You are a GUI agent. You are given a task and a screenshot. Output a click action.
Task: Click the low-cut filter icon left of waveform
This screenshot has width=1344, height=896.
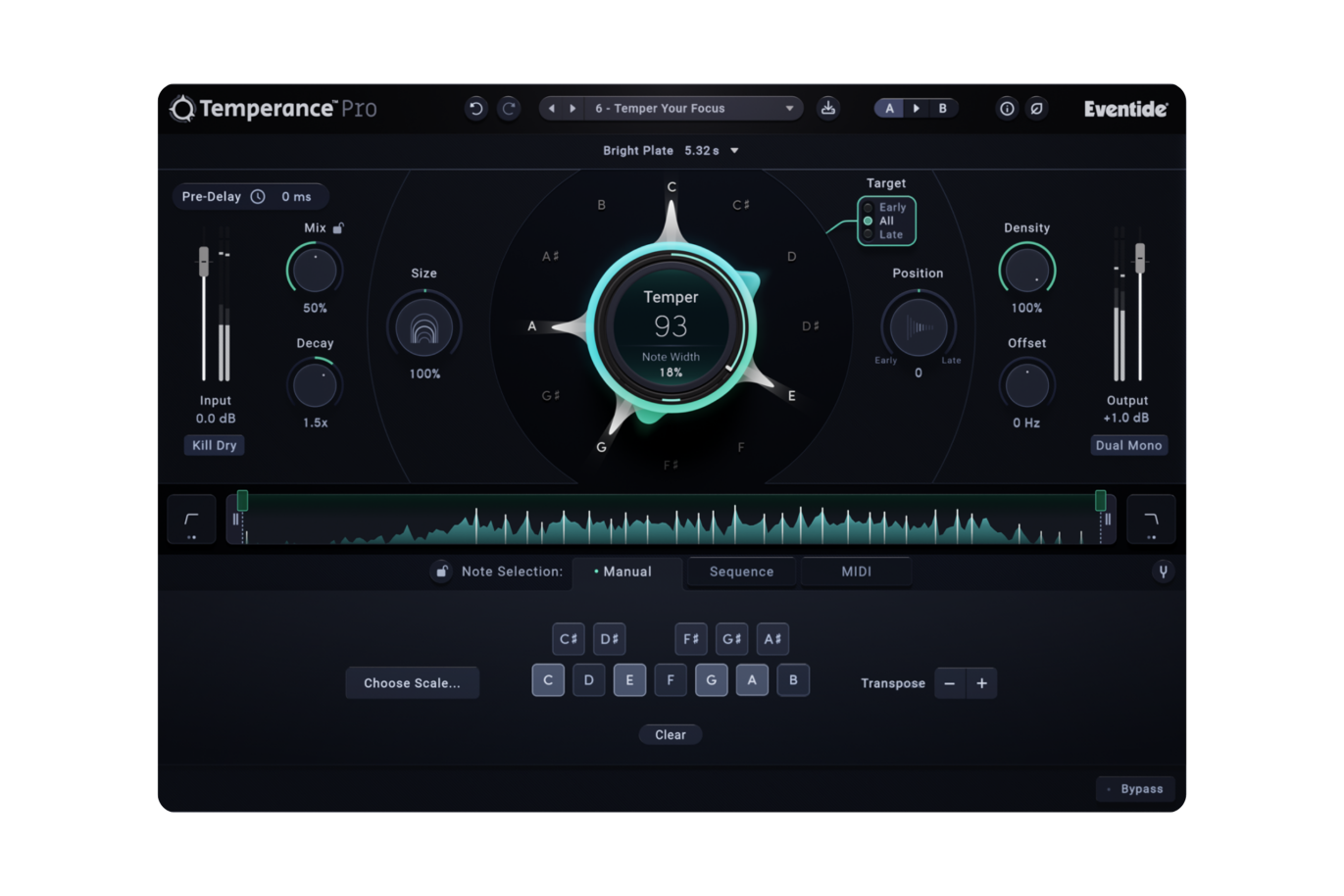(x=192, y=520)
